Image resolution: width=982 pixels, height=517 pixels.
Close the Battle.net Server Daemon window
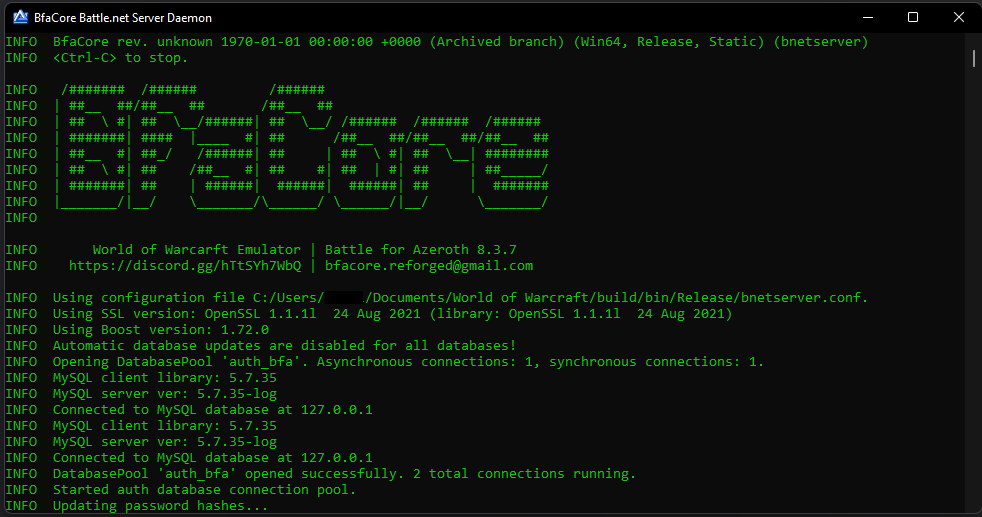coord(958,18)
